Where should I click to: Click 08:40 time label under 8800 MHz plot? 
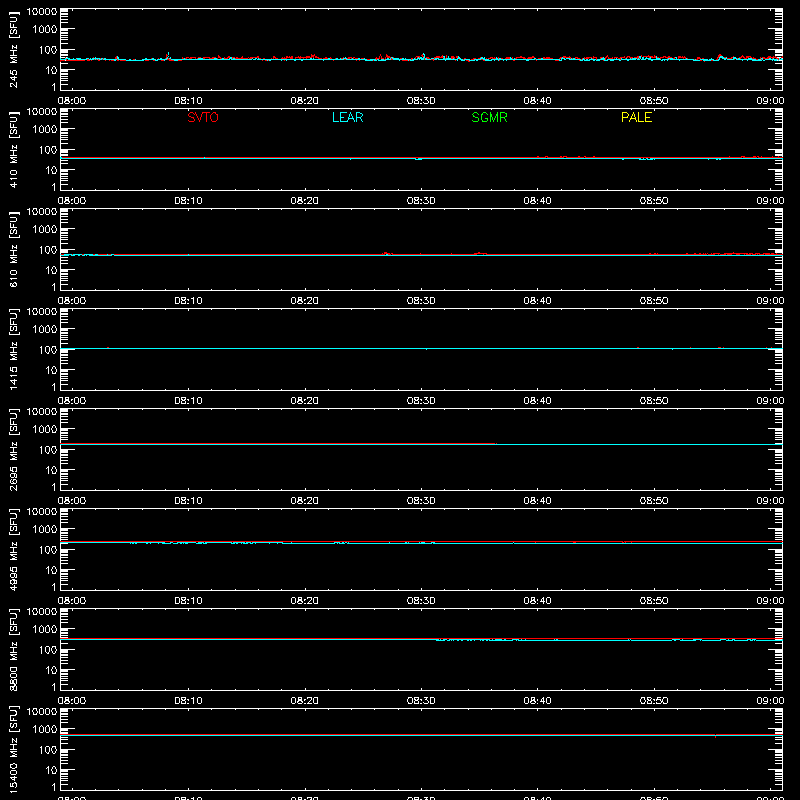tap(537, 701)
